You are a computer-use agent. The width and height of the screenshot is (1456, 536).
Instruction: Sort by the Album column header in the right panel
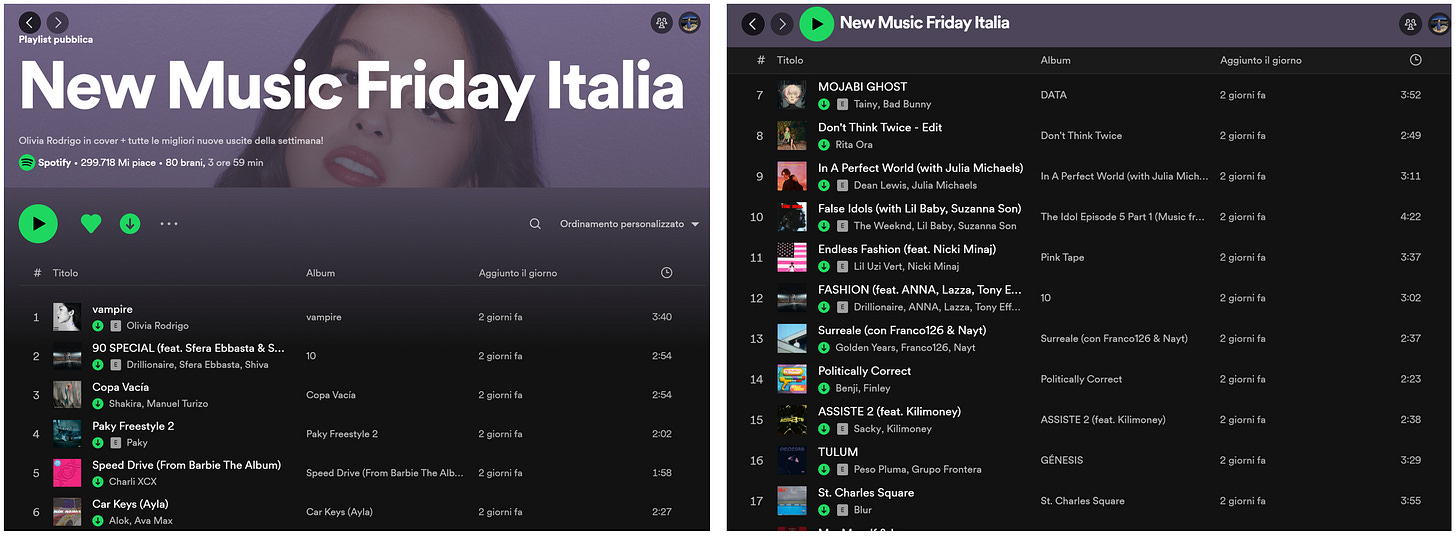pos(1055,60)
